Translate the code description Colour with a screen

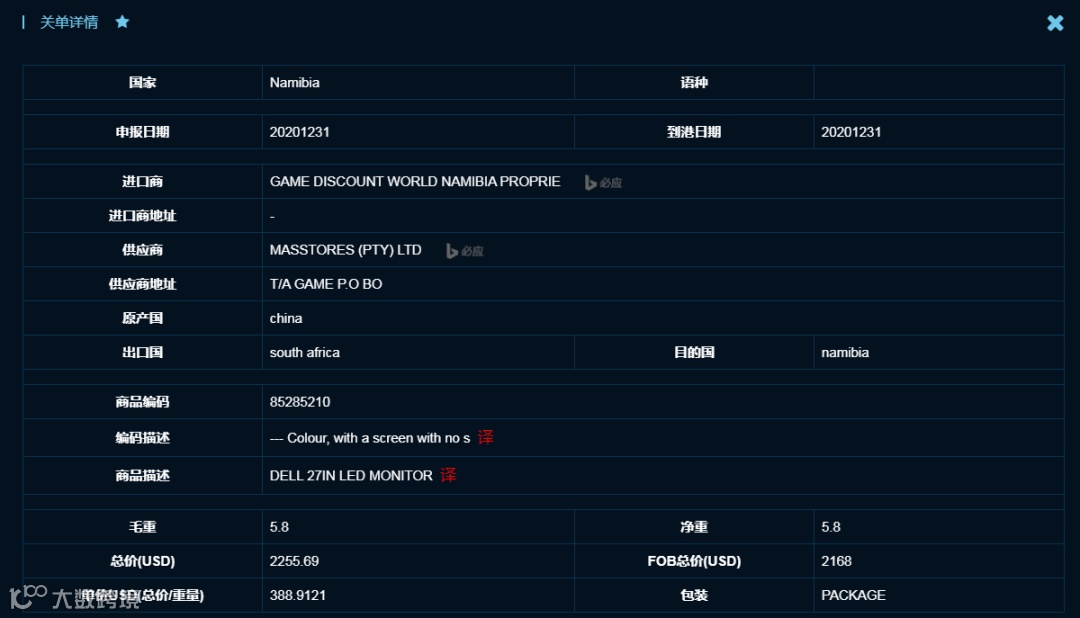click(x=486, y=437)
